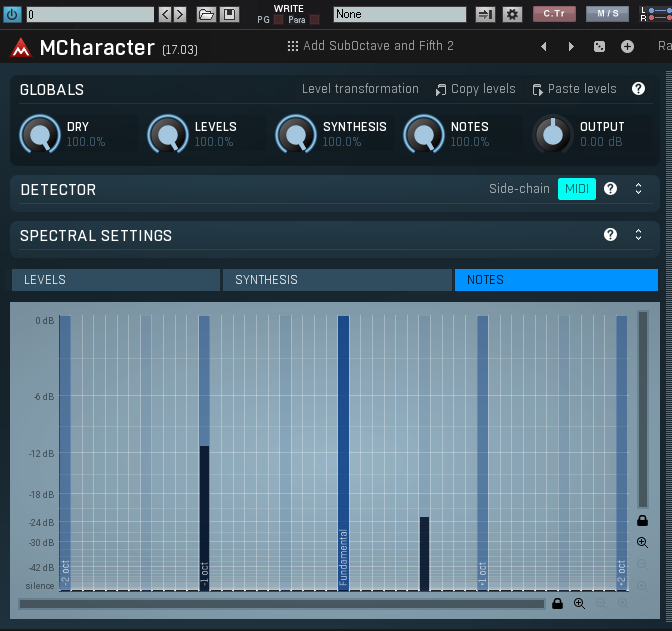Viewport: 672px width, 631px height.
Task: Open the L/R channel routing icon
Action: click(656, 14)
